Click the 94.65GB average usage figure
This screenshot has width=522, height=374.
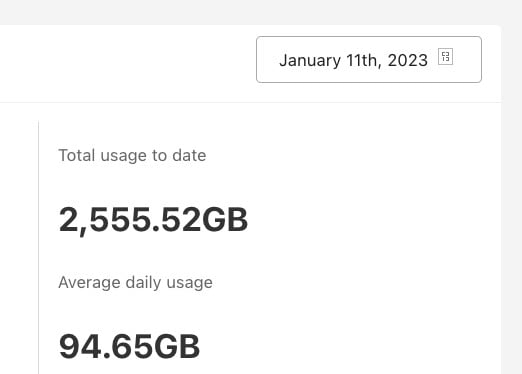coord(129,346)
